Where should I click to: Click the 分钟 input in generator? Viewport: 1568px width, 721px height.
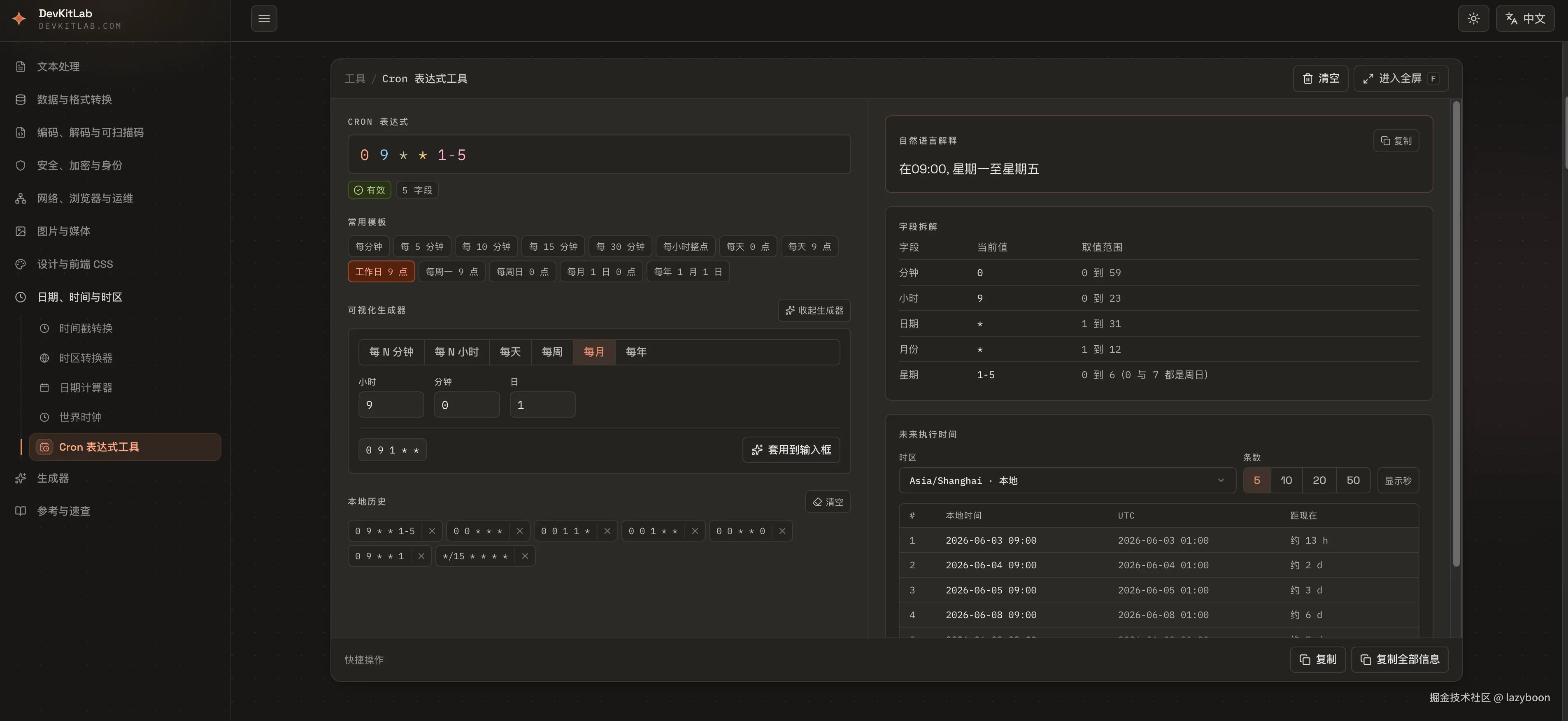point(467,405)
